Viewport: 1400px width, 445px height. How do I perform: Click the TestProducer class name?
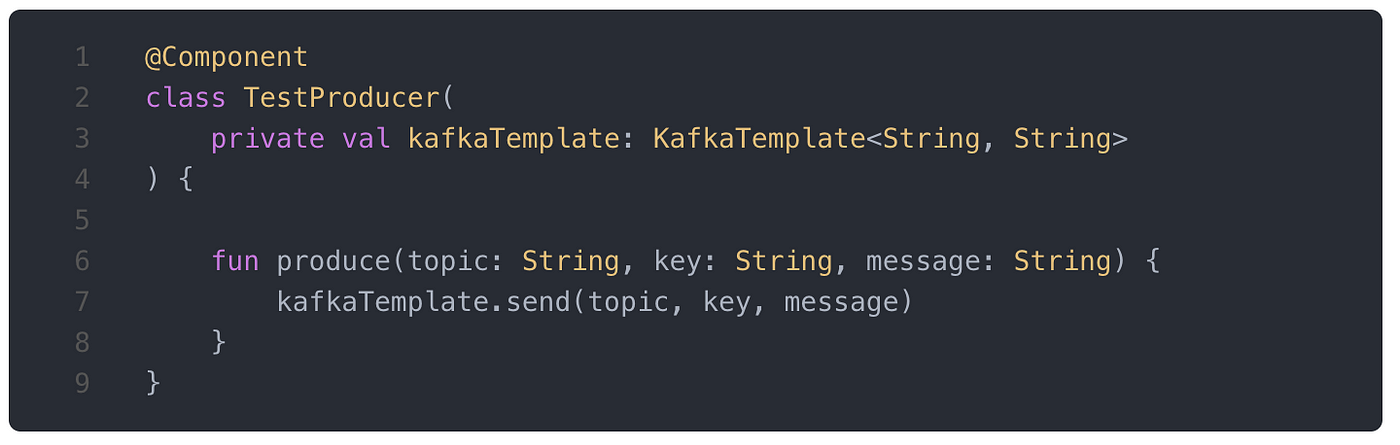[x=341, y=98]
